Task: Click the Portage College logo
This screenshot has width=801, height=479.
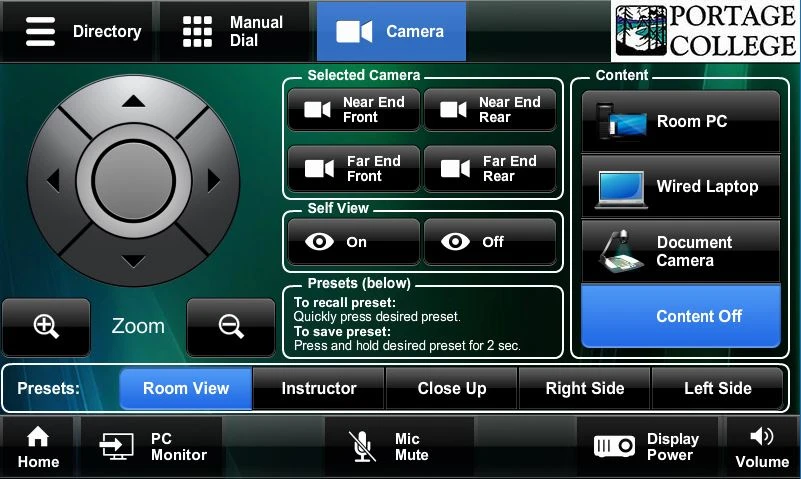Action: tap(705, 31)
